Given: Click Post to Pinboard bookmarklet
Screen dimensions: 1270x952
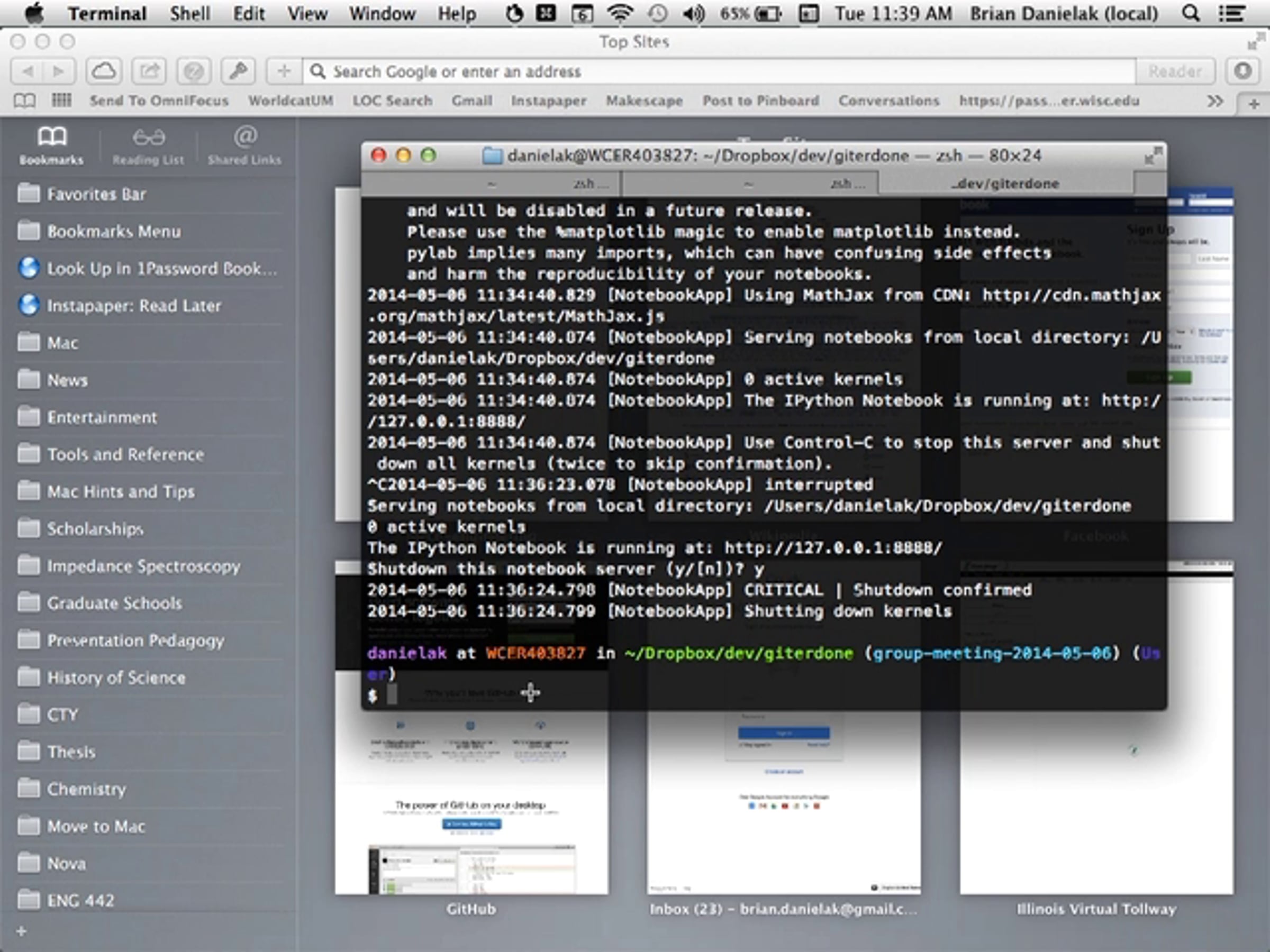Looking at the screenshot, I should (x=761, y=101).
